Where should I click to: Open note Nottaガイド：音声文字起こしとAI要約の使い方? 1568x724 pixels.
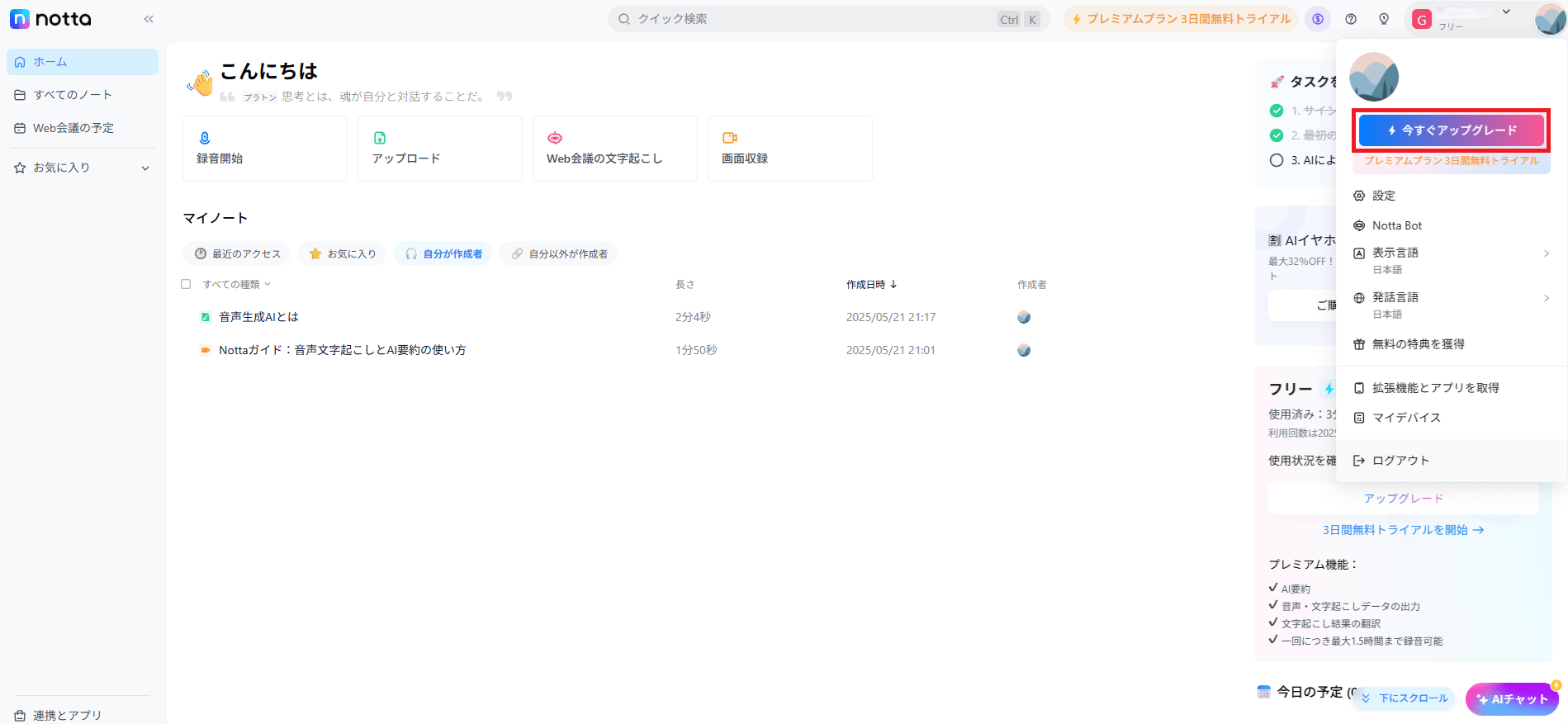342,350
